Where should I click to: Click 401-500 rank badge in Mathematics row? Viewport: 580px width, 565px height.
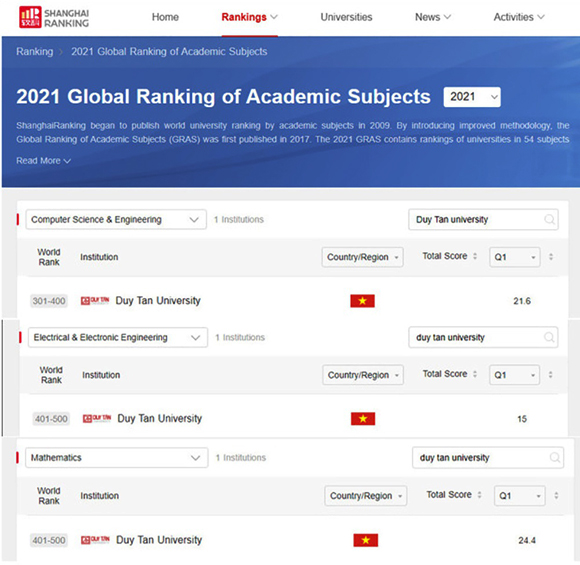(x=49, y=540)
